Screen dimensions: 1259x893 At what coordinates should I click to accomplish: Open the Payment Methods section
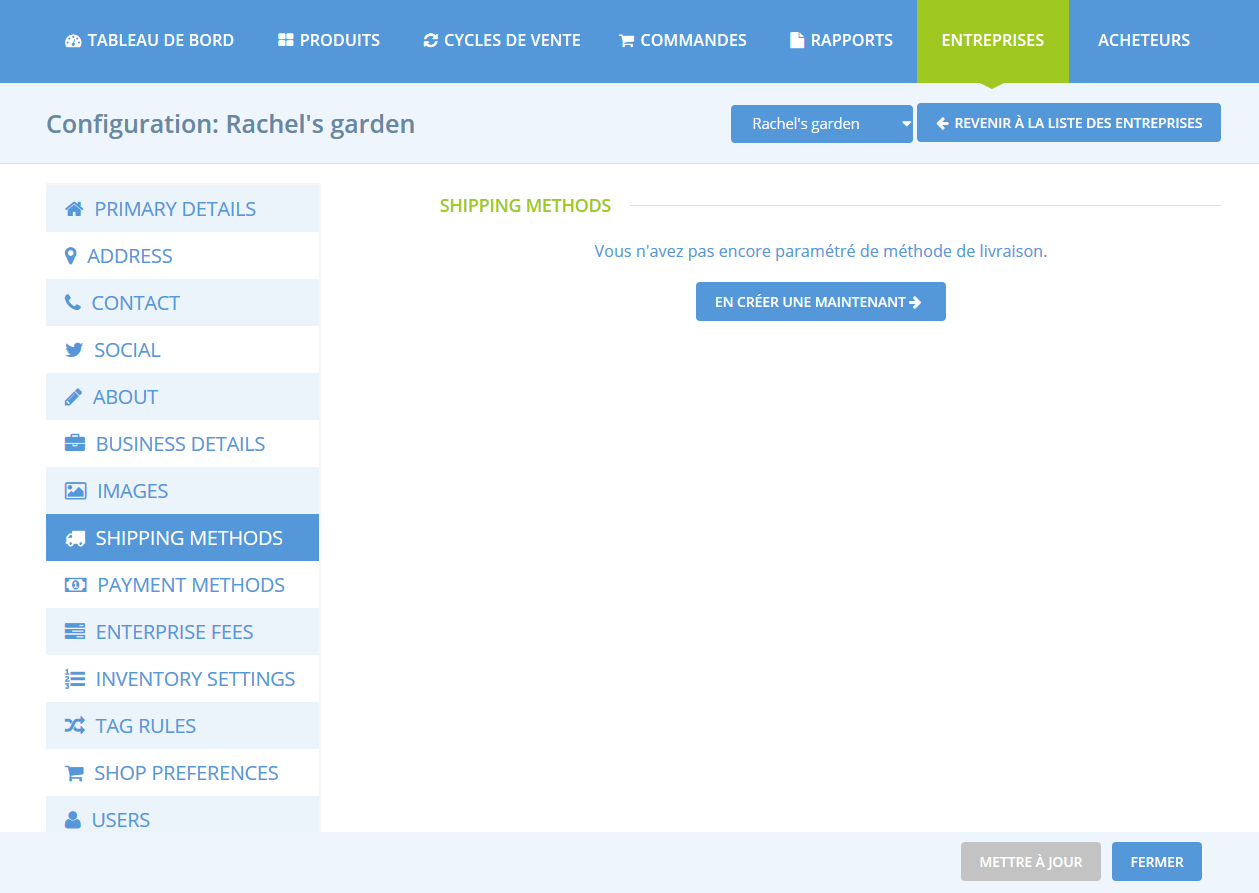pos(183,585)
